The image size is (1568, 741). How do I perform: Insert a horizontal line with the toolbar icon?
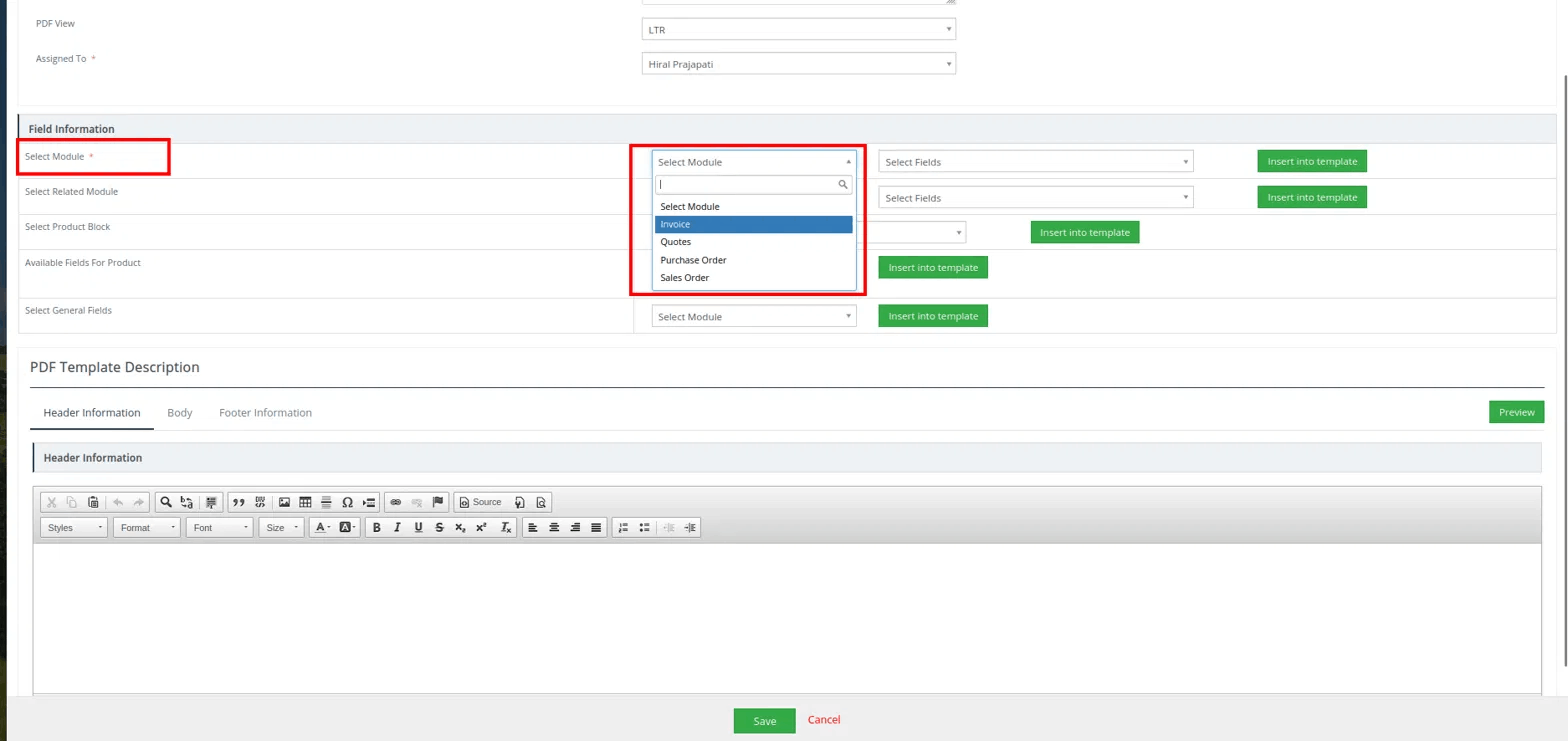click(x=326, y=502)
